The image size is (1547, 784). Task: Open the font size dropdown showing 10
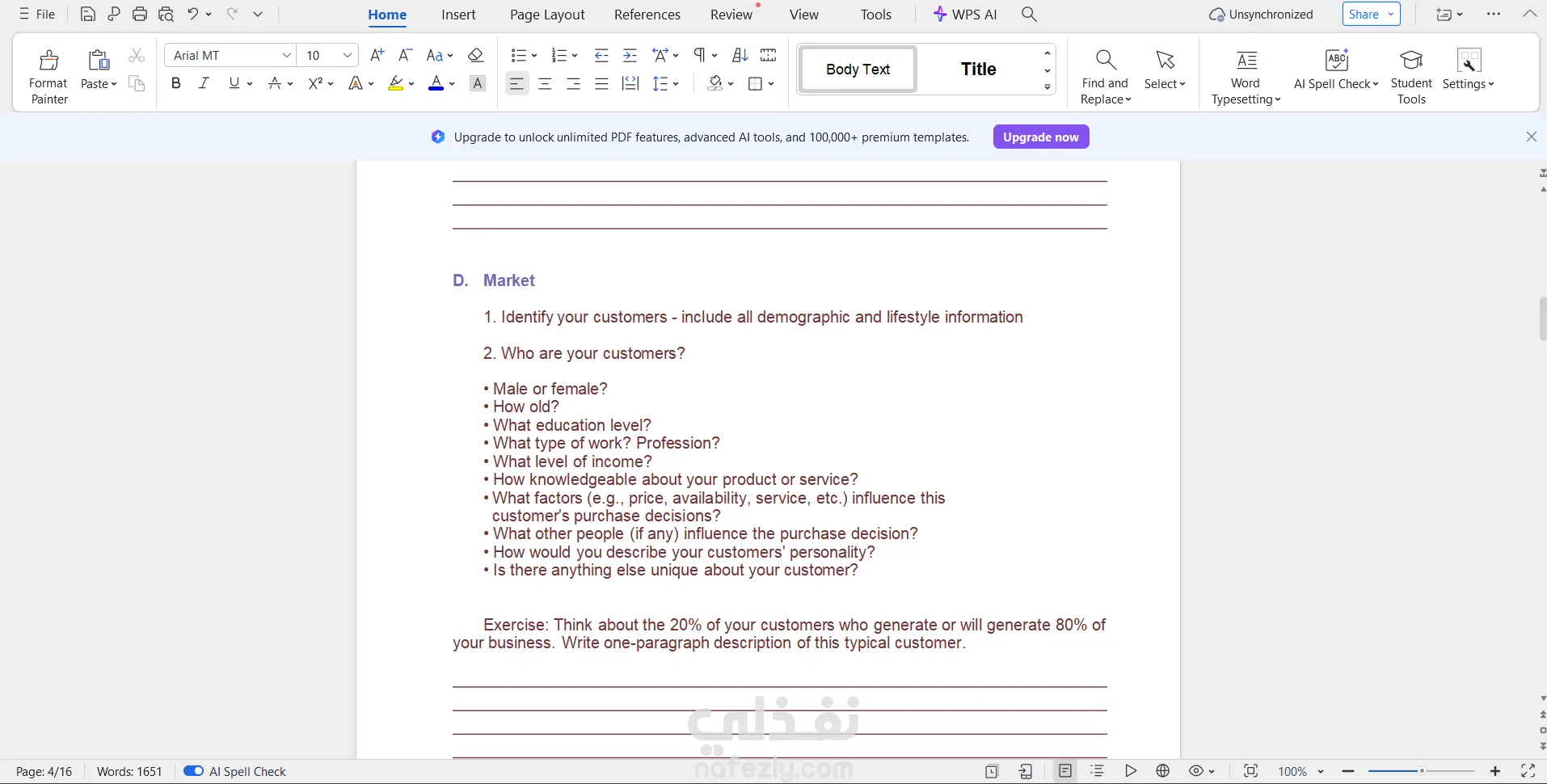pyautogui.click(x=347, y=55)
